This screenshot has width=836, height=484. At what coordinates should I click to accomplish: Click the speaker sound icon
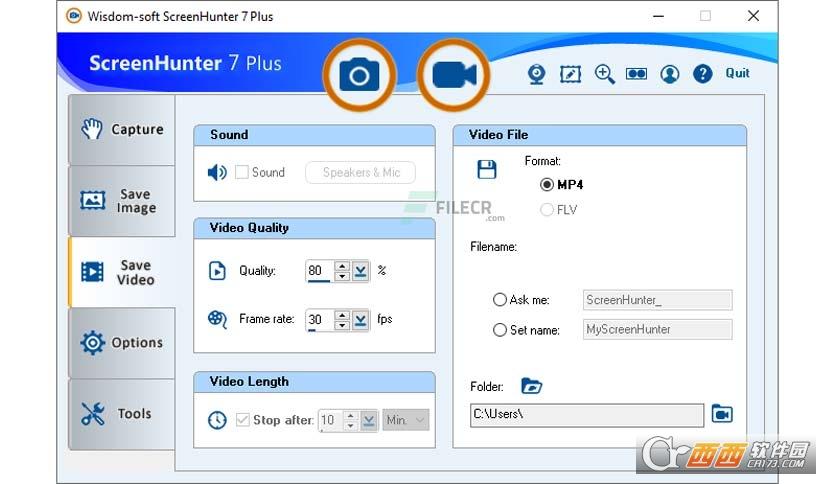pos(217,172)
